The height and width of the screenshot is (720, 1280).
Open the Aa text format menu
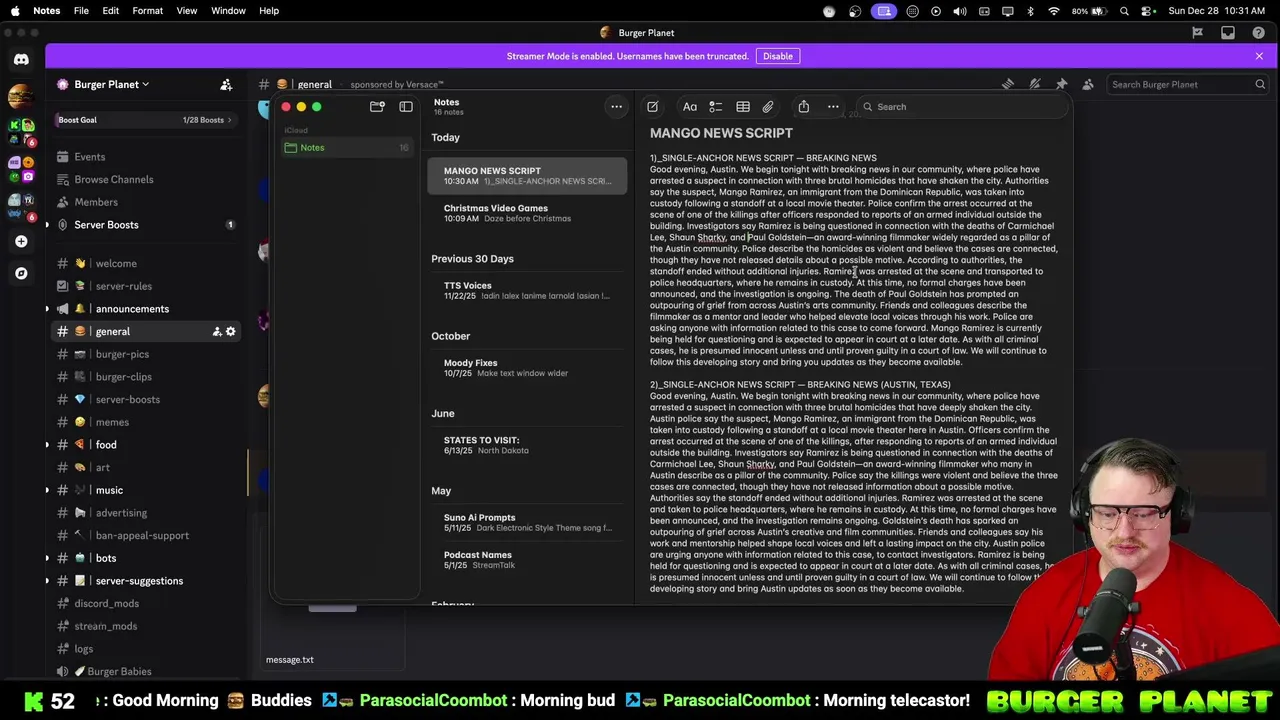(690, 107)
